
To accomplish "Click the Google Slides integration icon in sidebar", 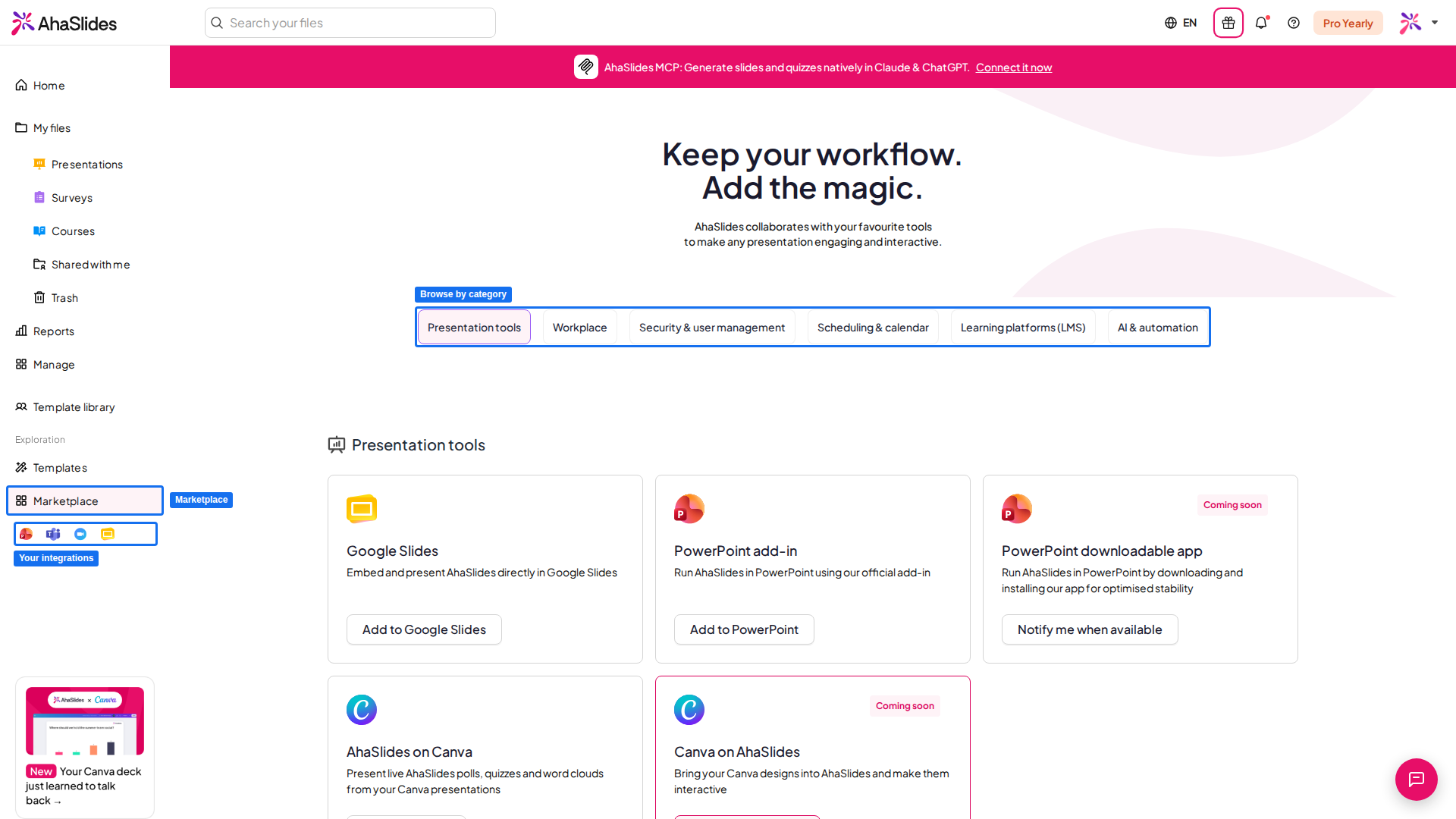I will [108, 534].
